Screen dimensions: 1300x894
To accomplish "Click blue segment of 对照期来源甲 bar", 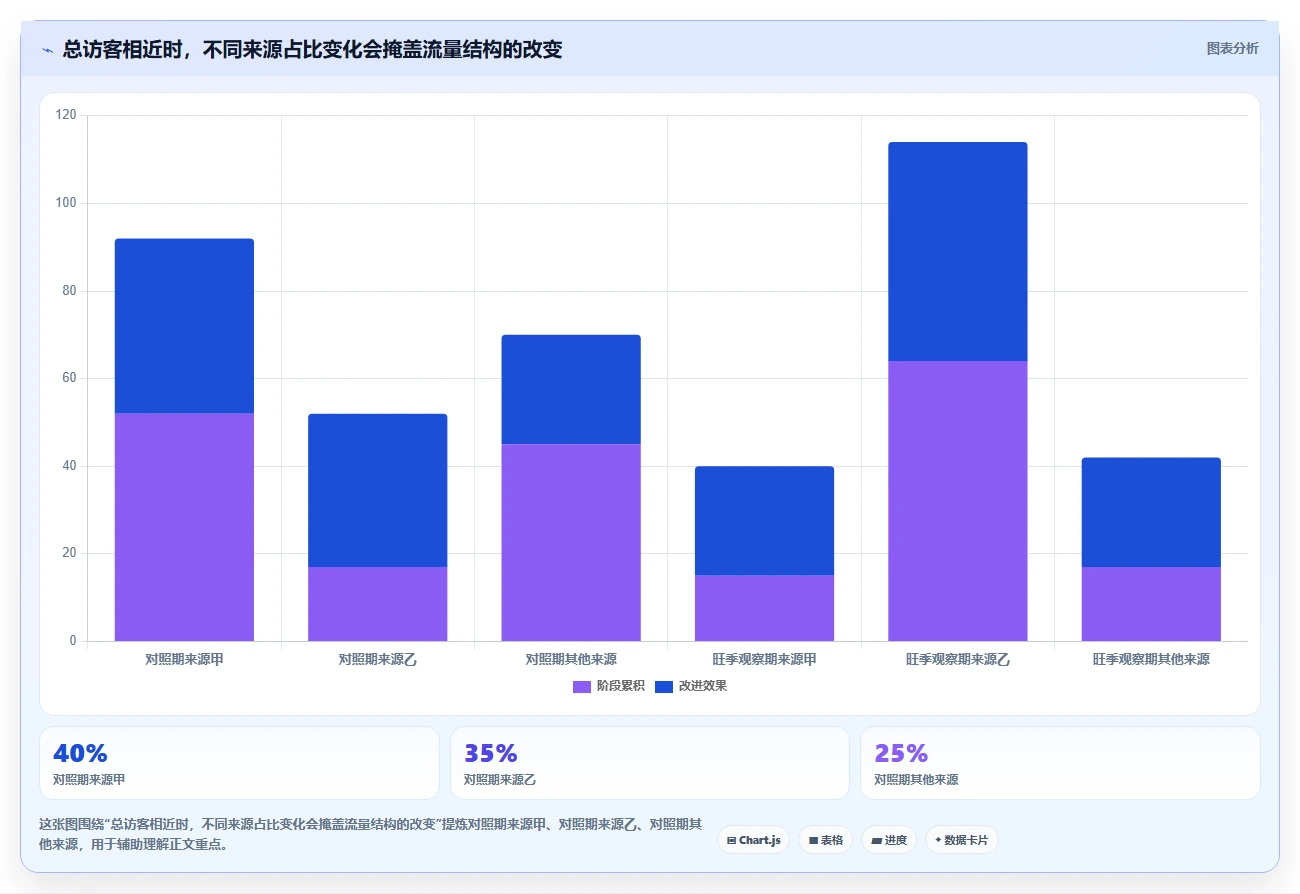I will click(184, 326).
